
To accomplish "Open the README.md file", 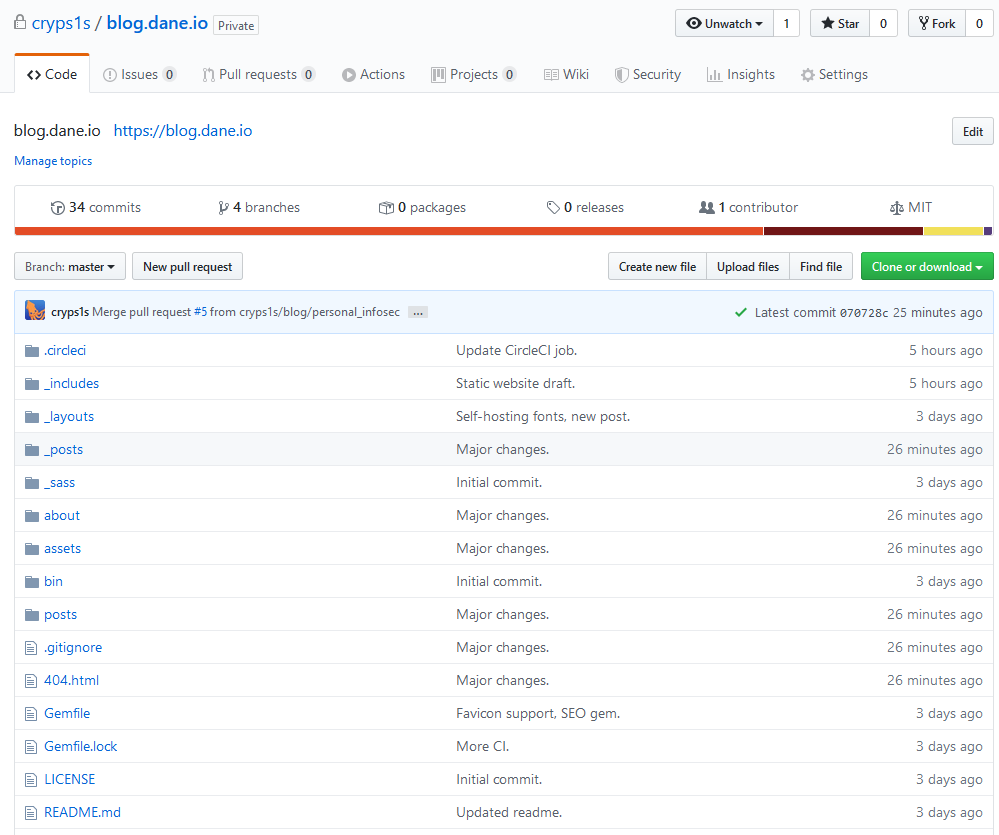I will (x=82, y=813).
